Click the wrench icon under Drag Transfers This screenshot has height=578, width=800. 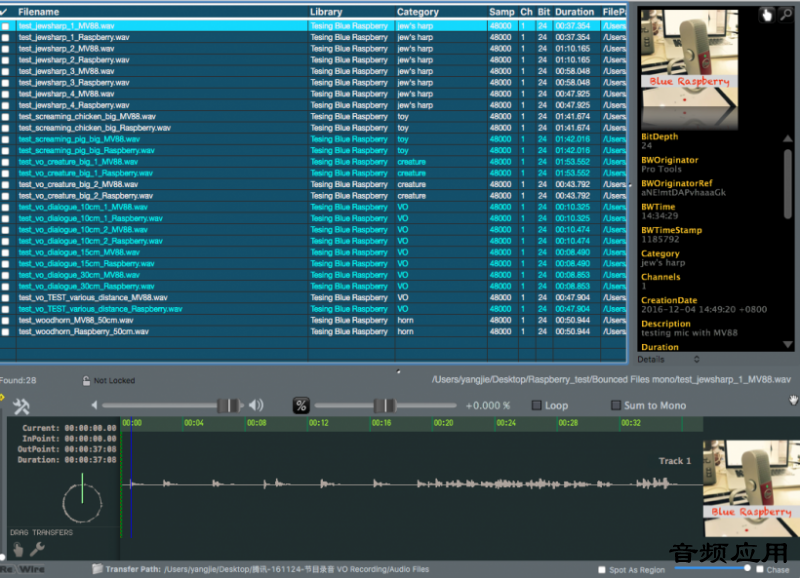click(x=37, y=549)
